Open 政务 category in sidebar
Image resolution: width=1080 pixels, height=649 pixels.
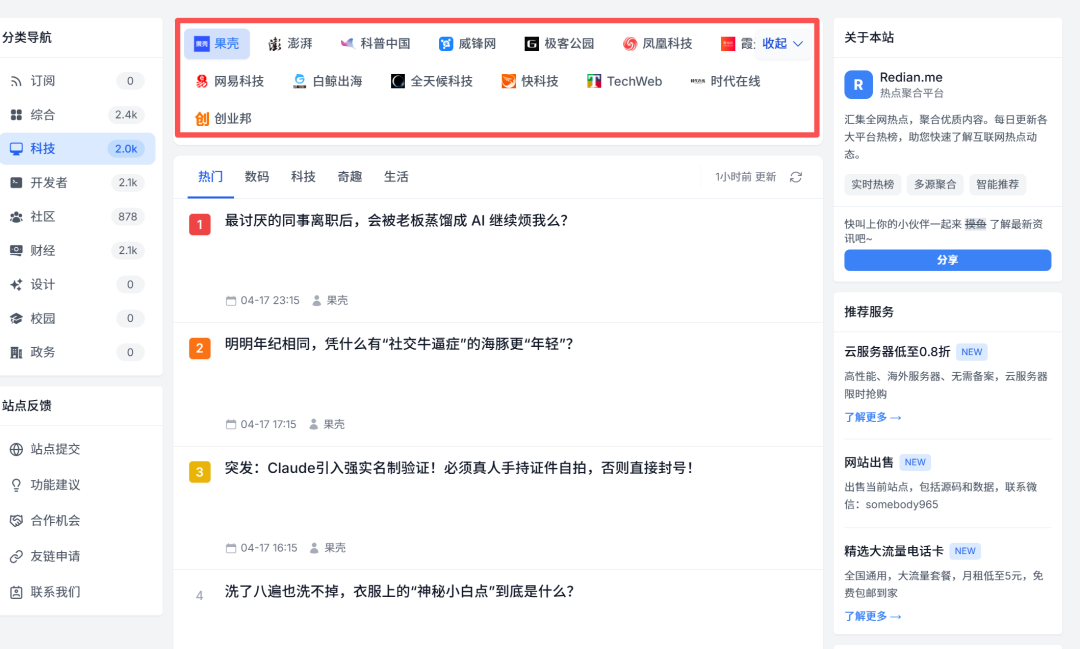pos(78,352)
